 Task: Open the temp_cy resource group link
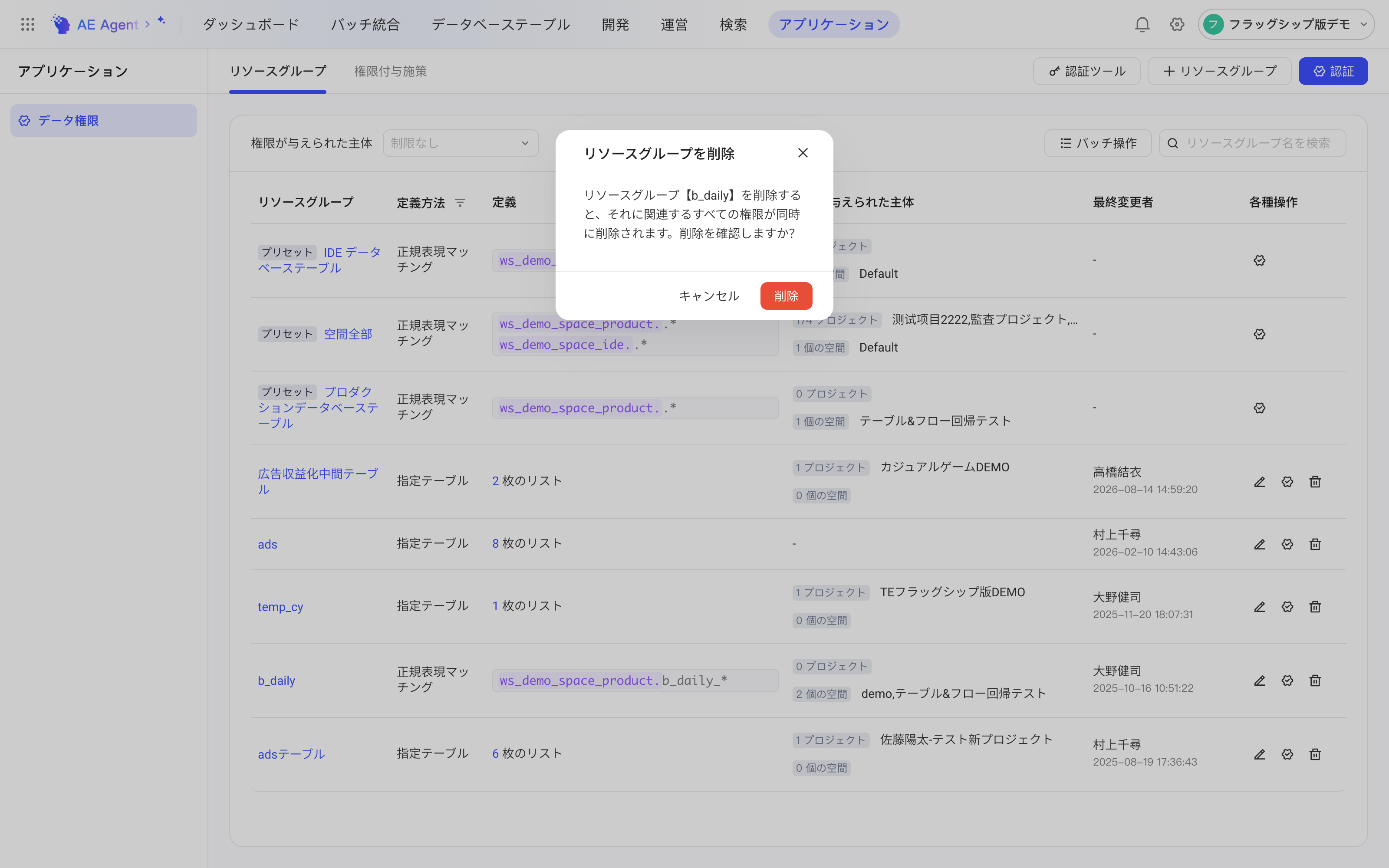point(280,607)
